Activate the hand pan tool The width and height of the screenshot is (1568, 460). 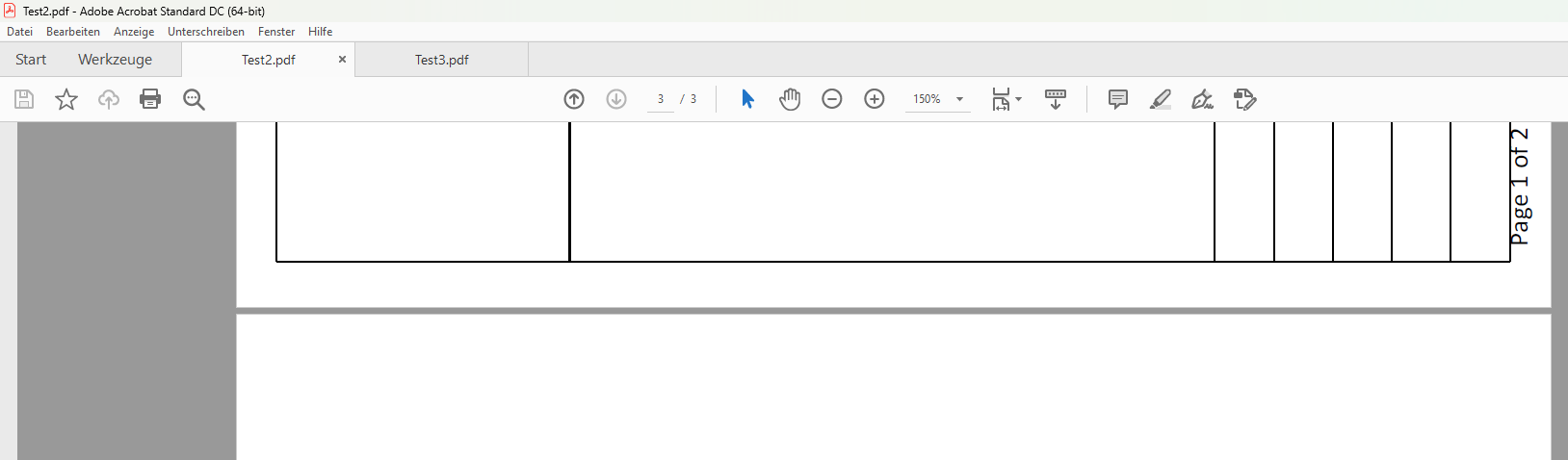[790, 99]
